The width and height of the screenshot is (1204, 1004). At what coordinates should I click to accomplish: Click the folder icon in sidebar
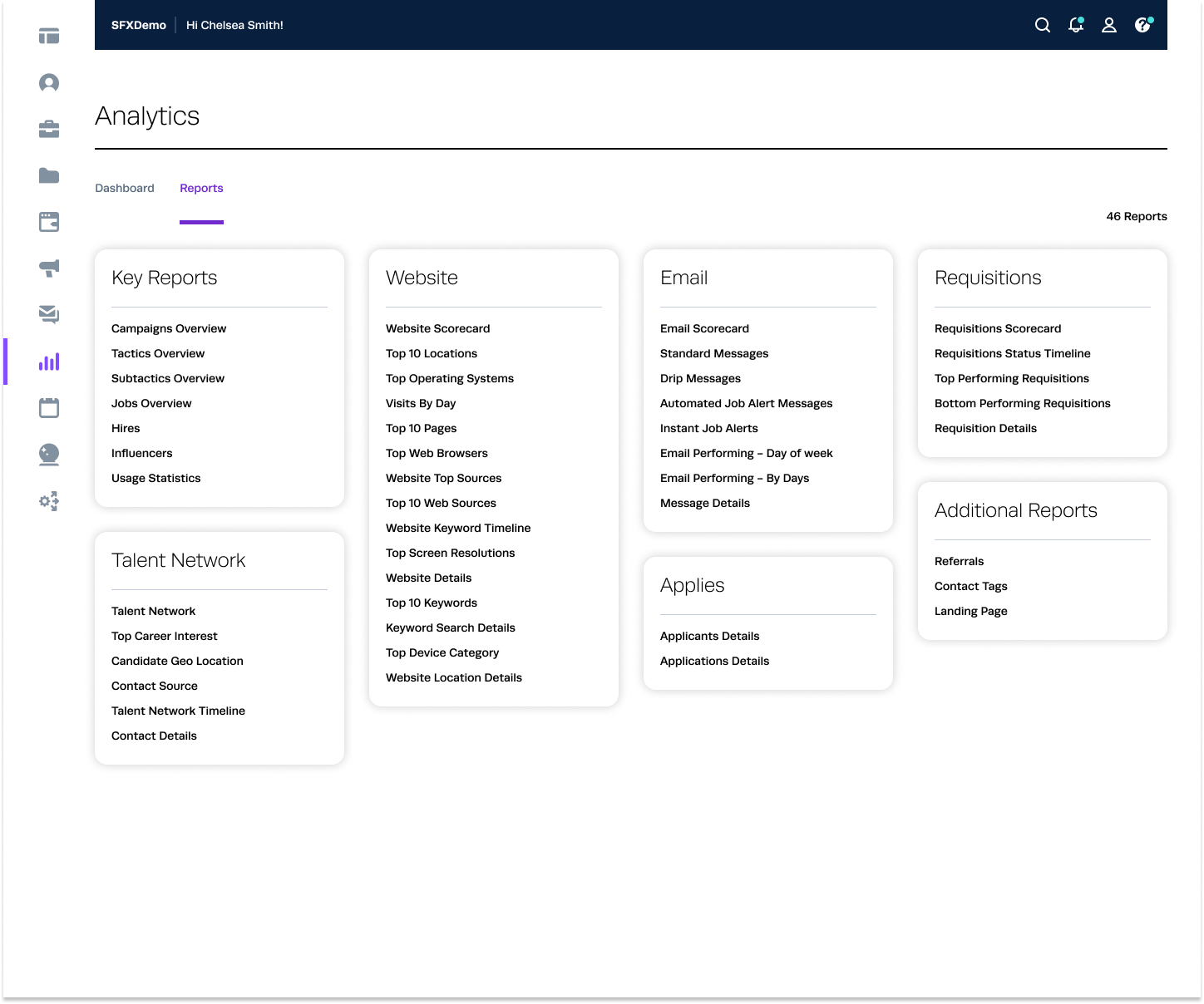49,175
